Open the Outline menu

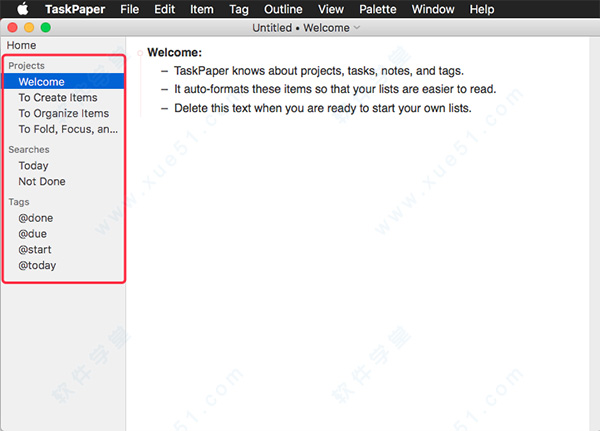[x=283, y=9]
